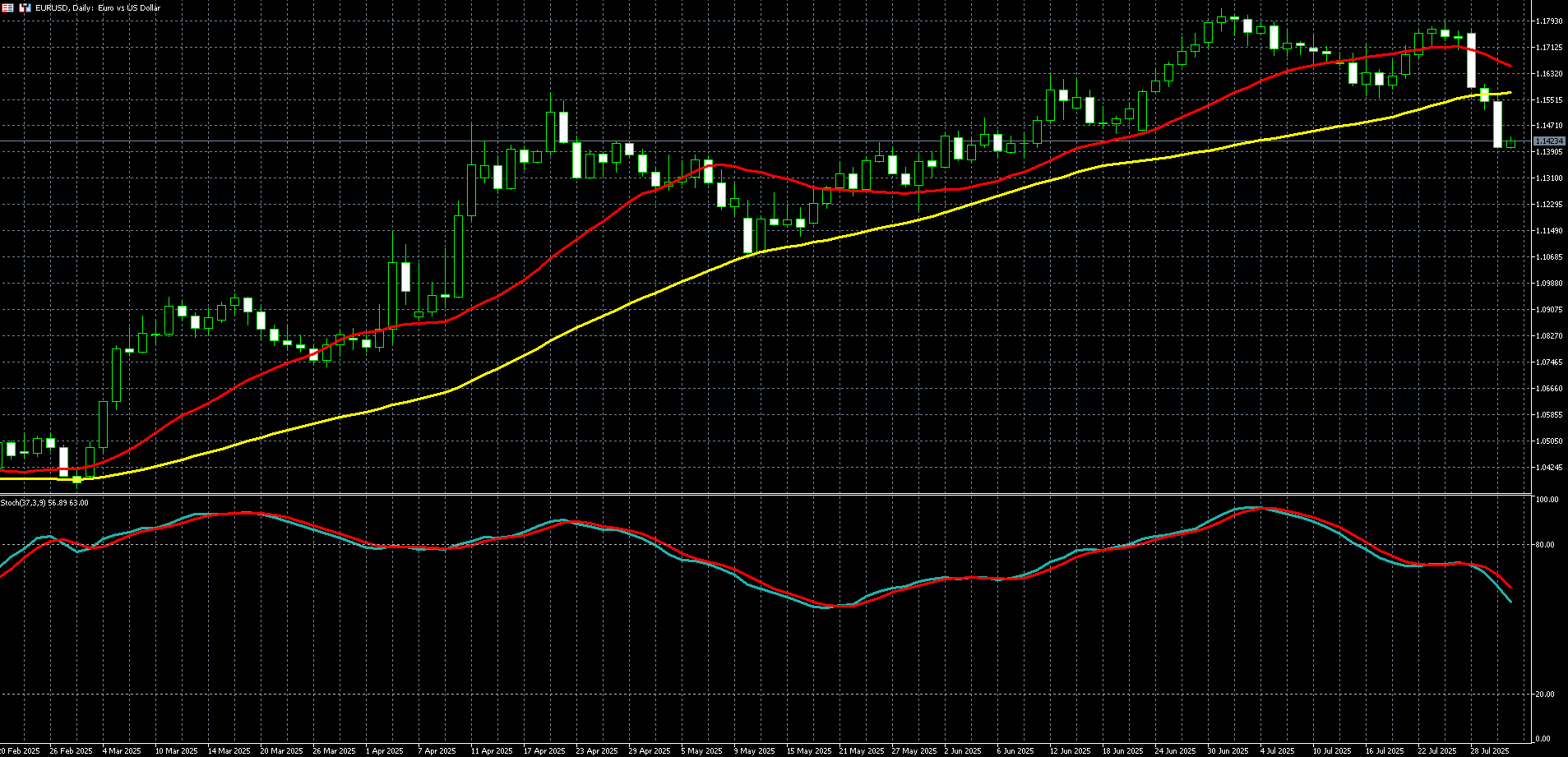Click the 1.15515 price scale label
The height and width of the screenshot is (757, 1568).
pos(1549,100)
